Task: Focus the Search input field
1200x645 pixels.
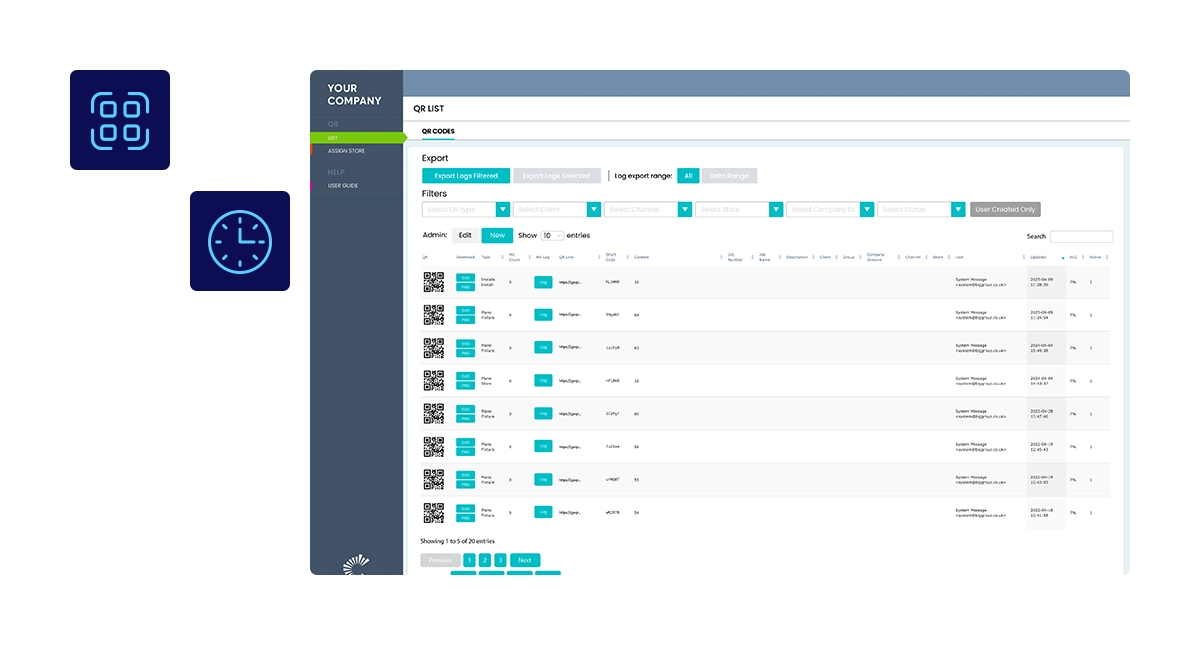Action: tap(1081, 237)
